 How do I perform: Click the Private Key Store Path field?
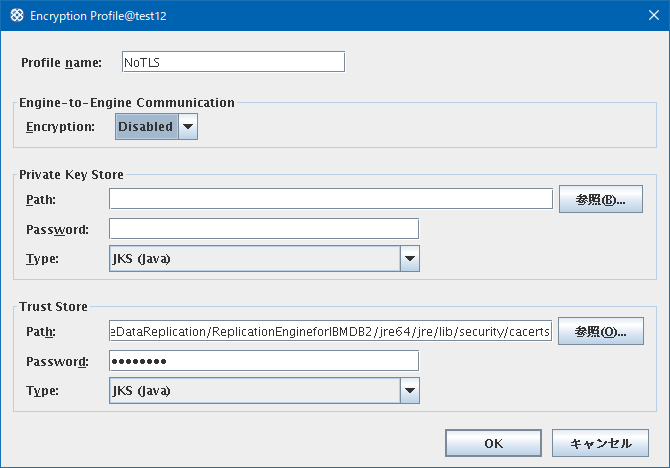(331, 199)
